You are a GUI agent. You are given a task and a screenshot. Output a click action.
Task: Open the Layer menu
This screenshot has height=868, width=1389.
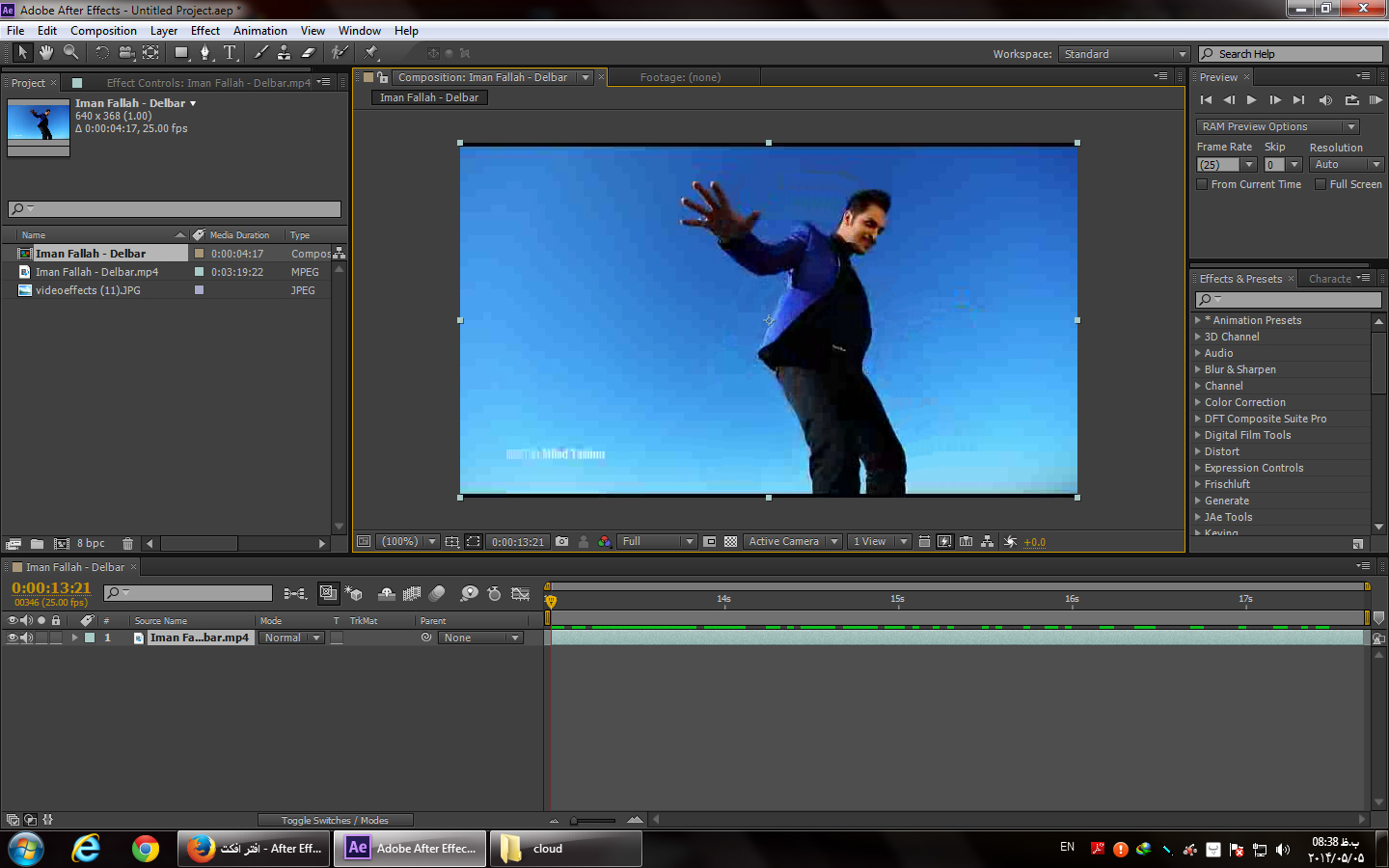point(164,31)
